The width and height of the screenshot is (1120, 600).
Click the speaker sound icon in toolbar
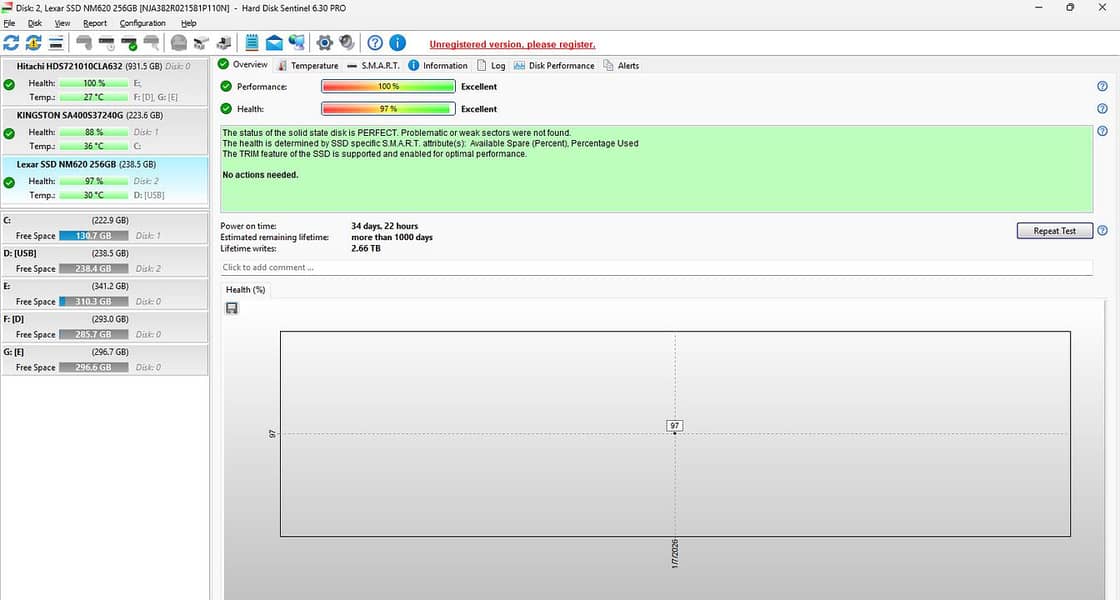coord(346,43)
